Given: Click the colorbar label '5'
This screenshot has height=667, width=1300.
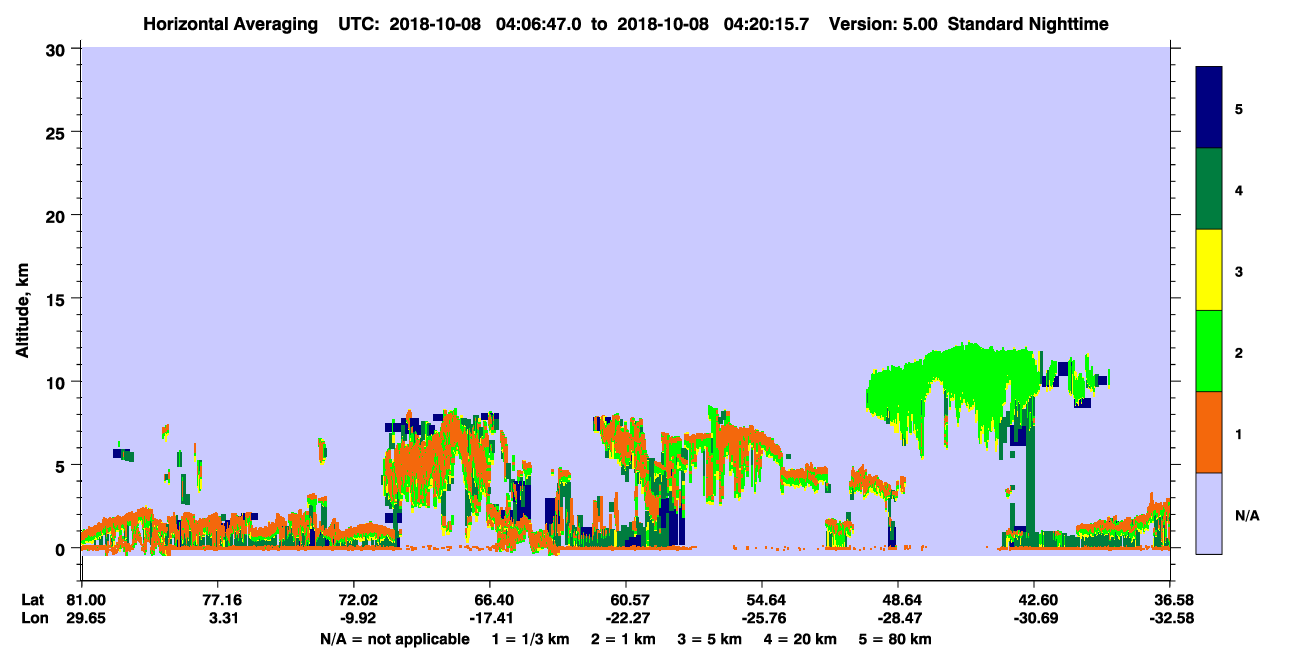Looking at the screenshot, I should point(1239,108).
